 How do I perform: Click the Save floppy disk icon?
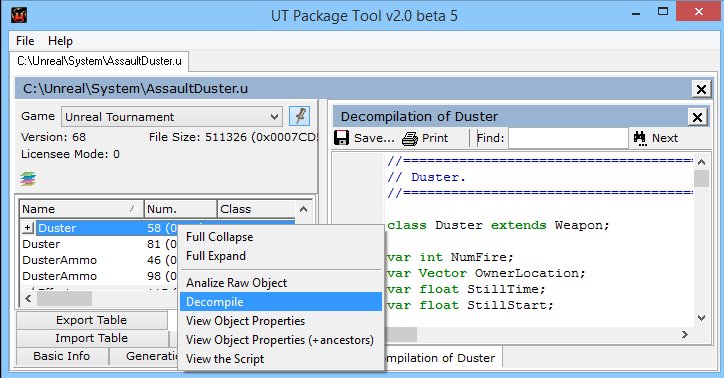tap(341, 138)
